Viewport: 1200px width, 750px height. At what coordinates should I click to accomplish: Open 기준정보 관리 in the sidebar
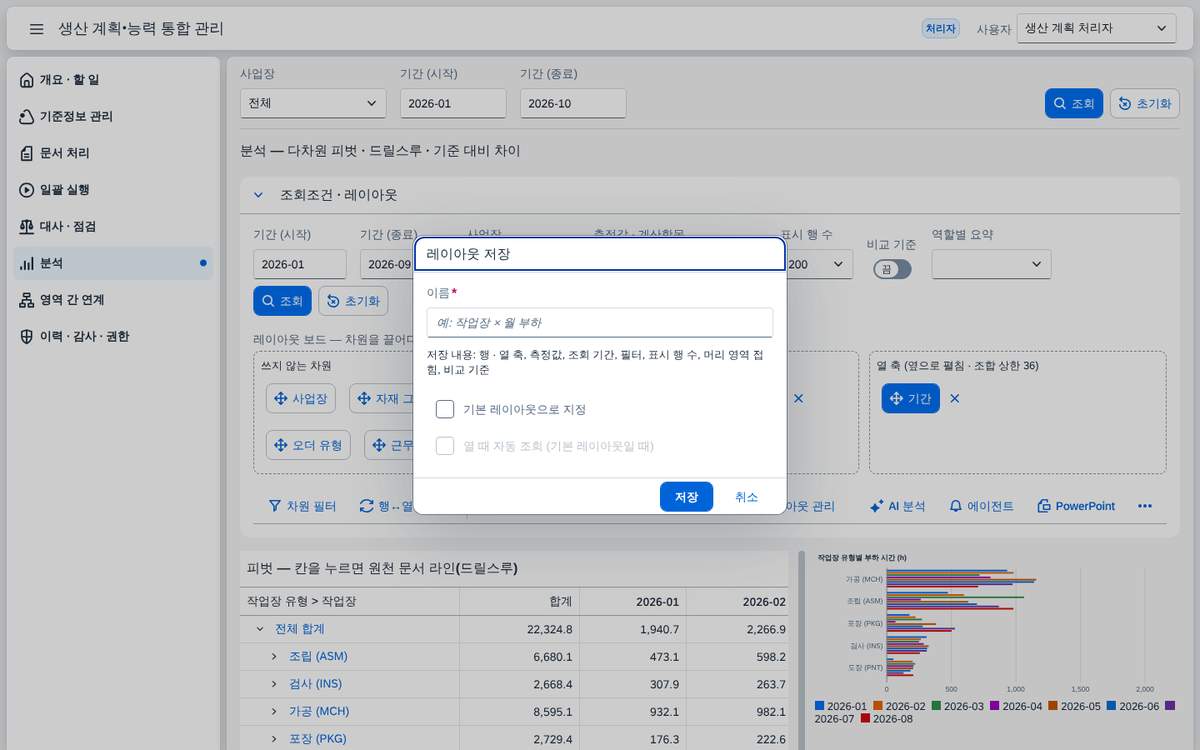click(x=113, y=117)
